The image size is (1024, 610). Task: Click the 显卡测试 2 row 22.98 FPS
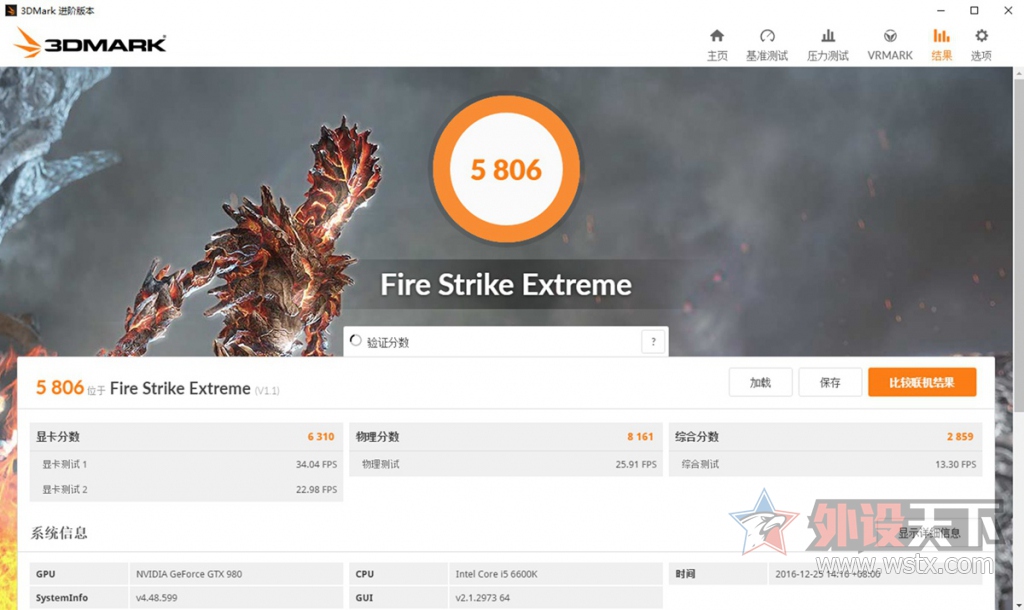pos(186,489)
